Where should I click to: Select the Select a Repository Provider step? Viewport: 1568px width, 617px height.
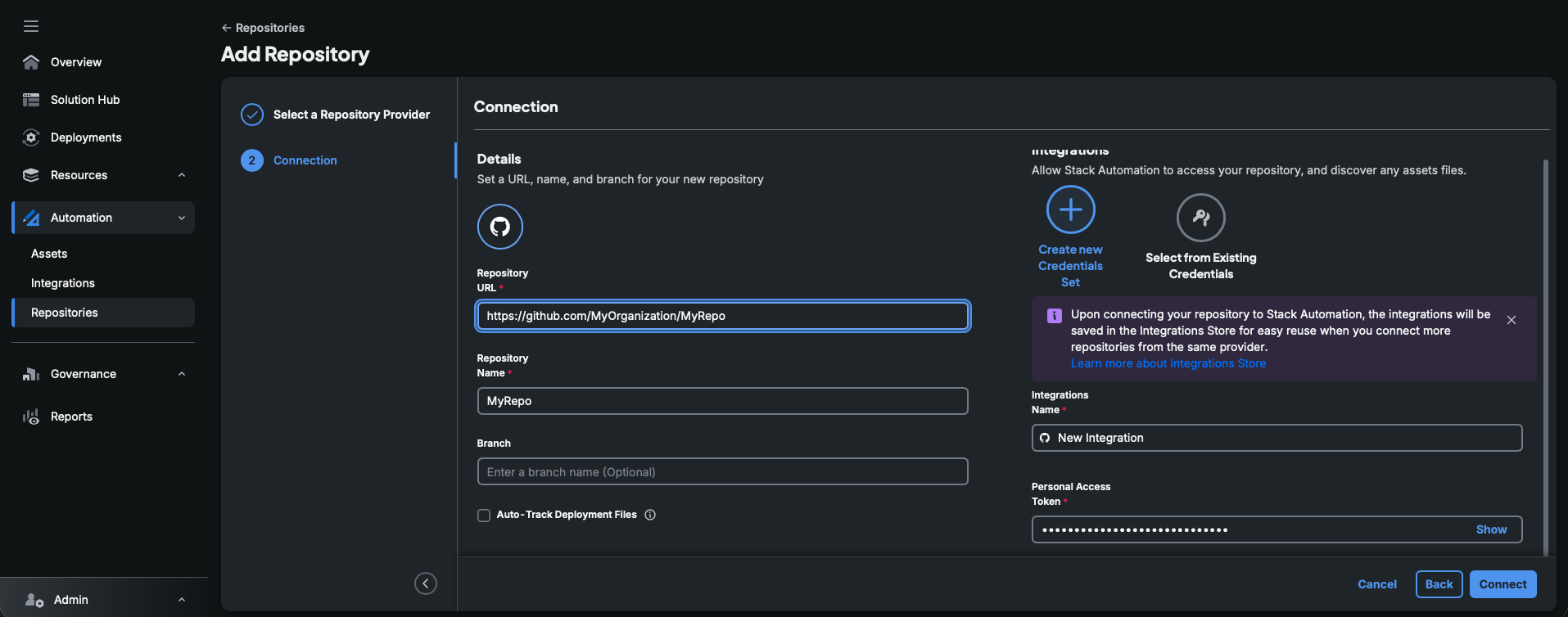pyautogui.click(x=351, y=115)
